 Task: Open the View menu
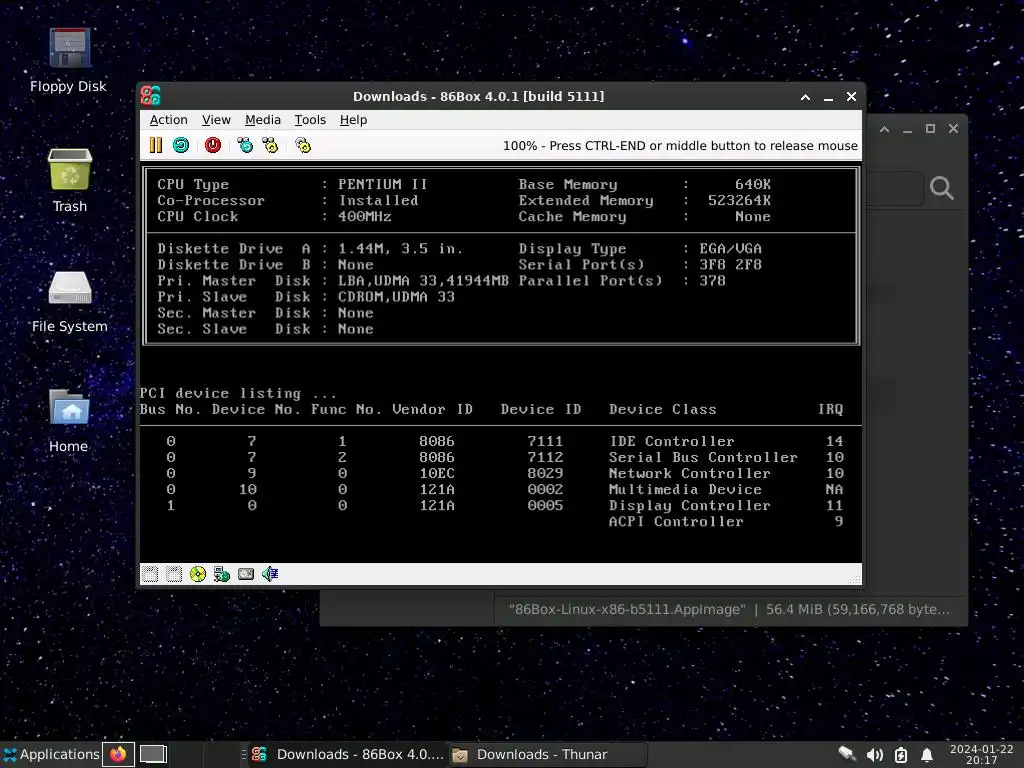point(216,120)
